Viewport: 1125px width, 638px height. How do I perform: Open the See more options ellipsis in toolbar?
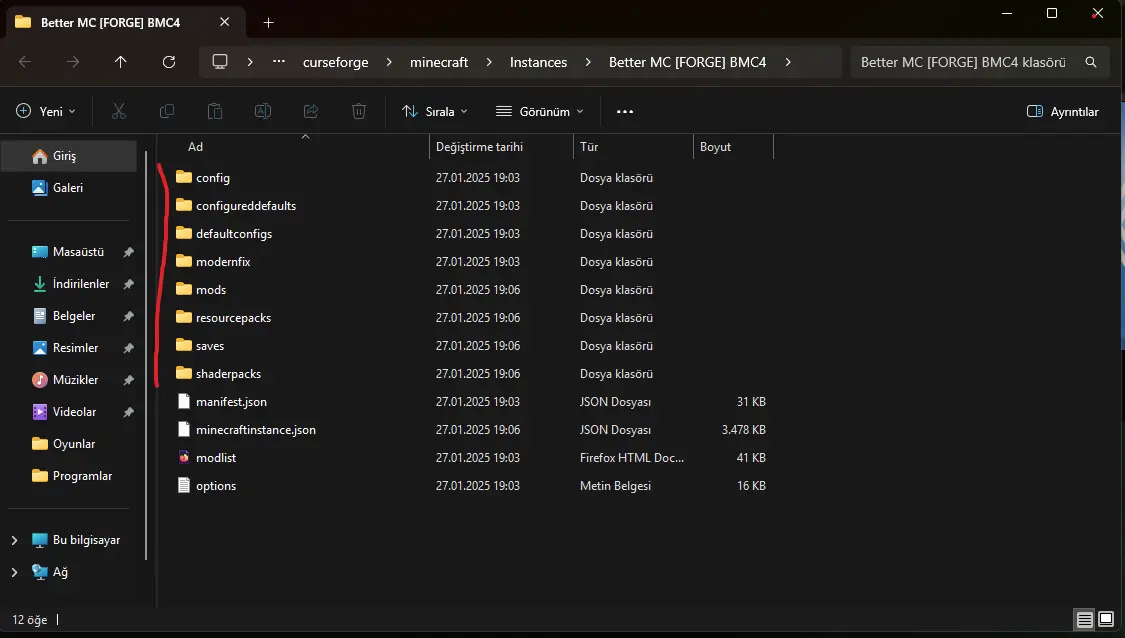point(625,111)
